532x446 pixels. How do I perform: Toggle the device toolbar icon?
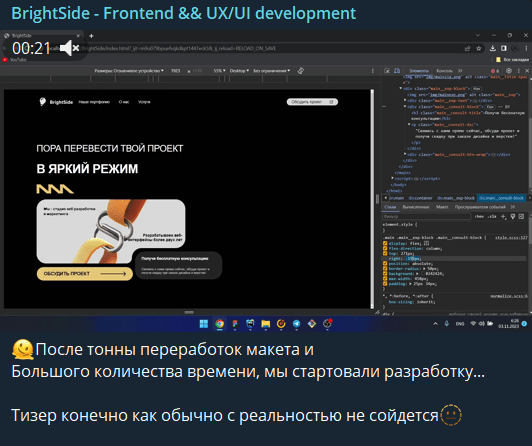pyautogui.click(x=397, y=71)
